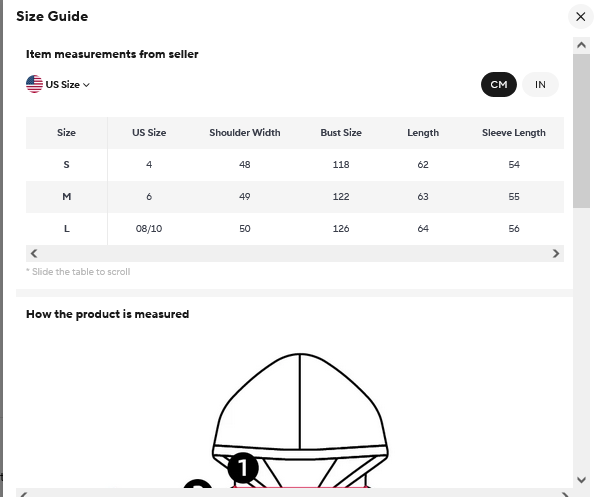Image resolution: width=595 pixels, height=497 pixels.
Task: Click the vertical scrollbar down arrow
Action: [581, 480]
